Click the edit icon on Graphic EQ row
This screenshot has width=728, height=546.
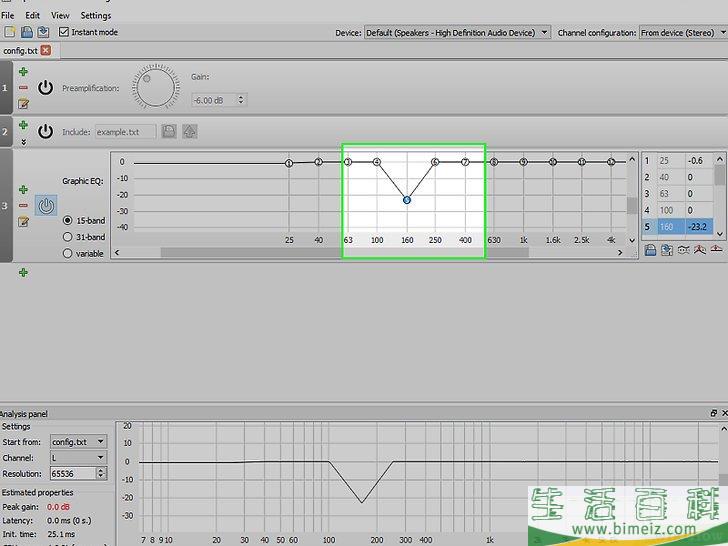(x=23, y=221)
